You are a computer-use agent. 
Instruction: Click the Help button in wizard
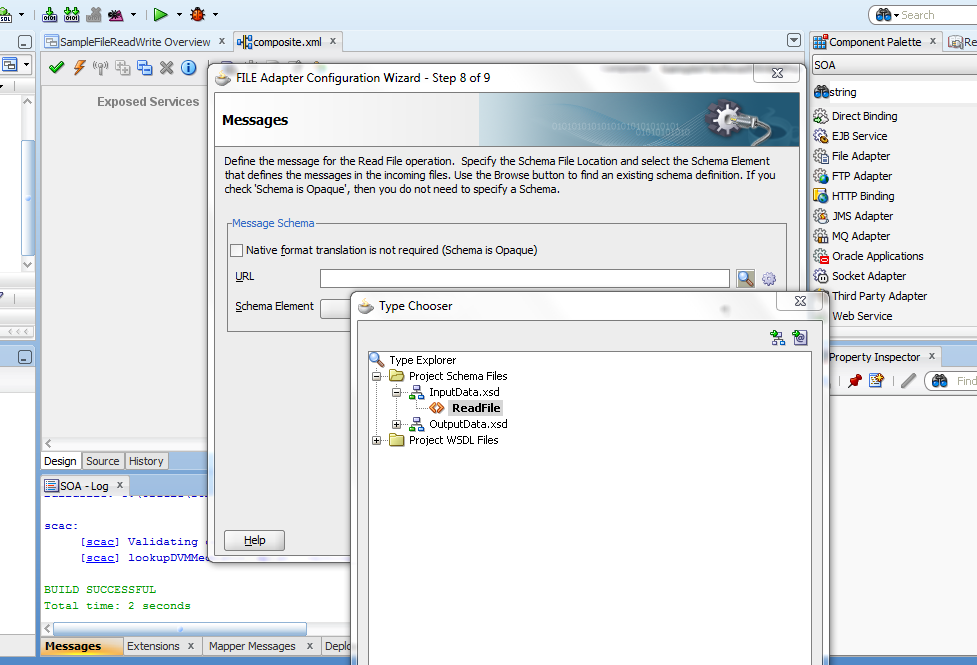(254, 540)
